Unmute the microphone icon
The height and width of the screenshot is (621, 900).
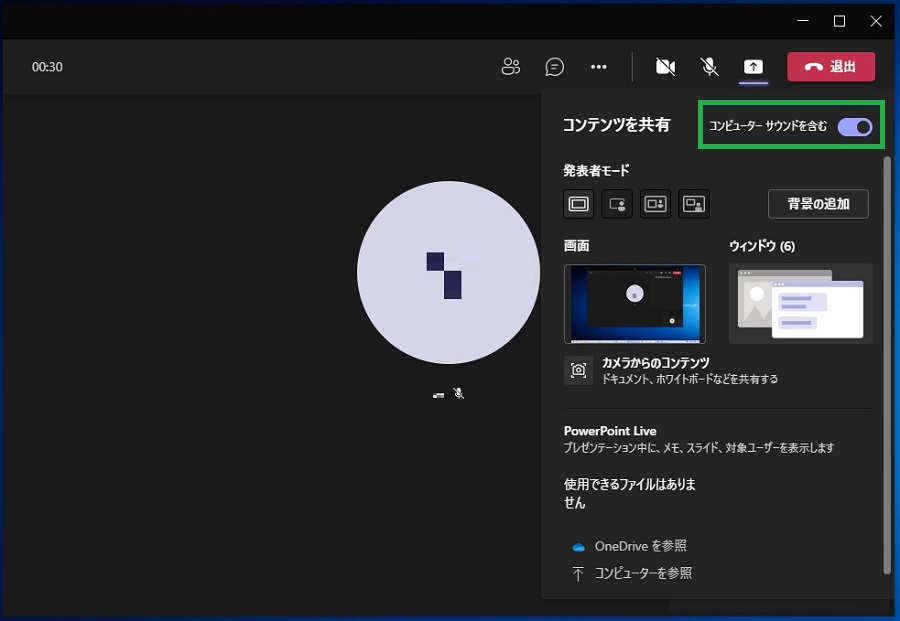(709, 67)
